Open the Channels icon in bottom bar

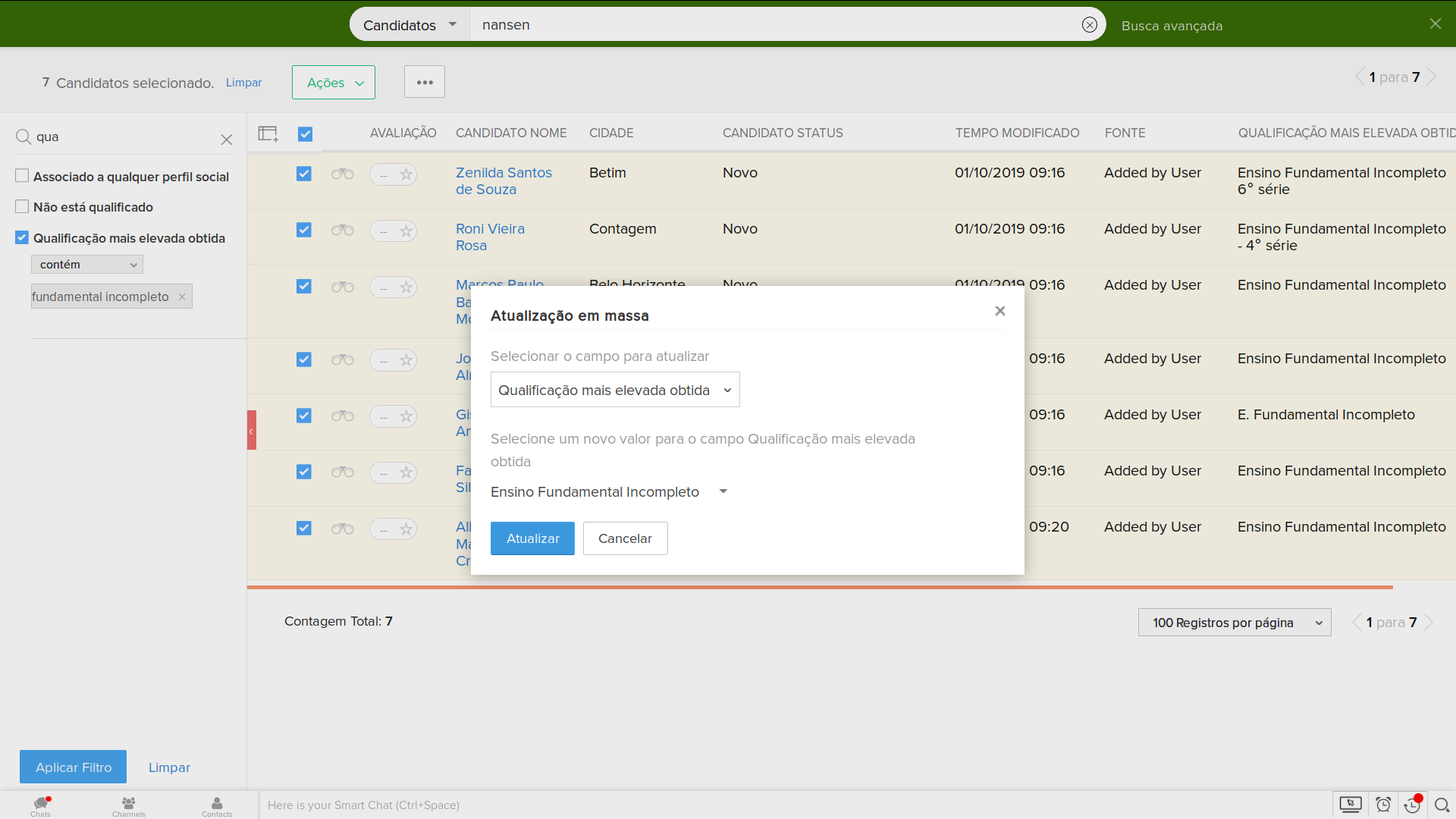128,805
